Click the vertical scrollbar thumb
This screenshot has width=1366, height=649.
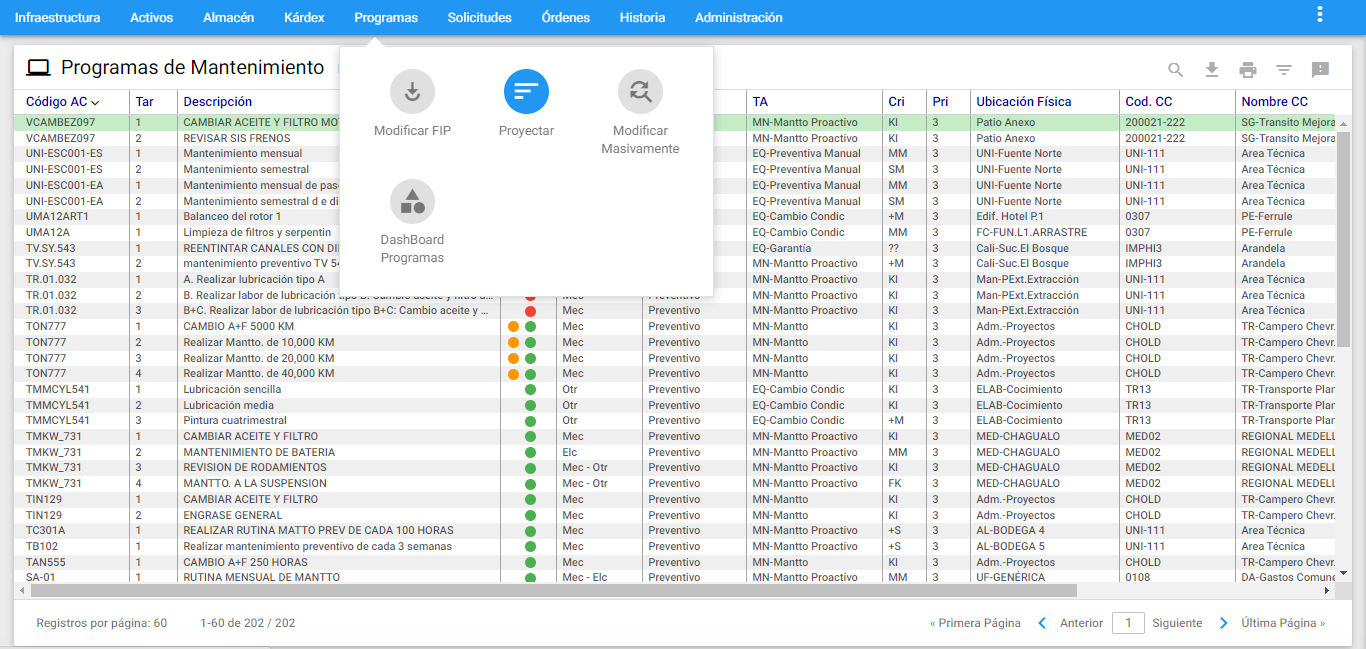click(x=1344, y=238)
